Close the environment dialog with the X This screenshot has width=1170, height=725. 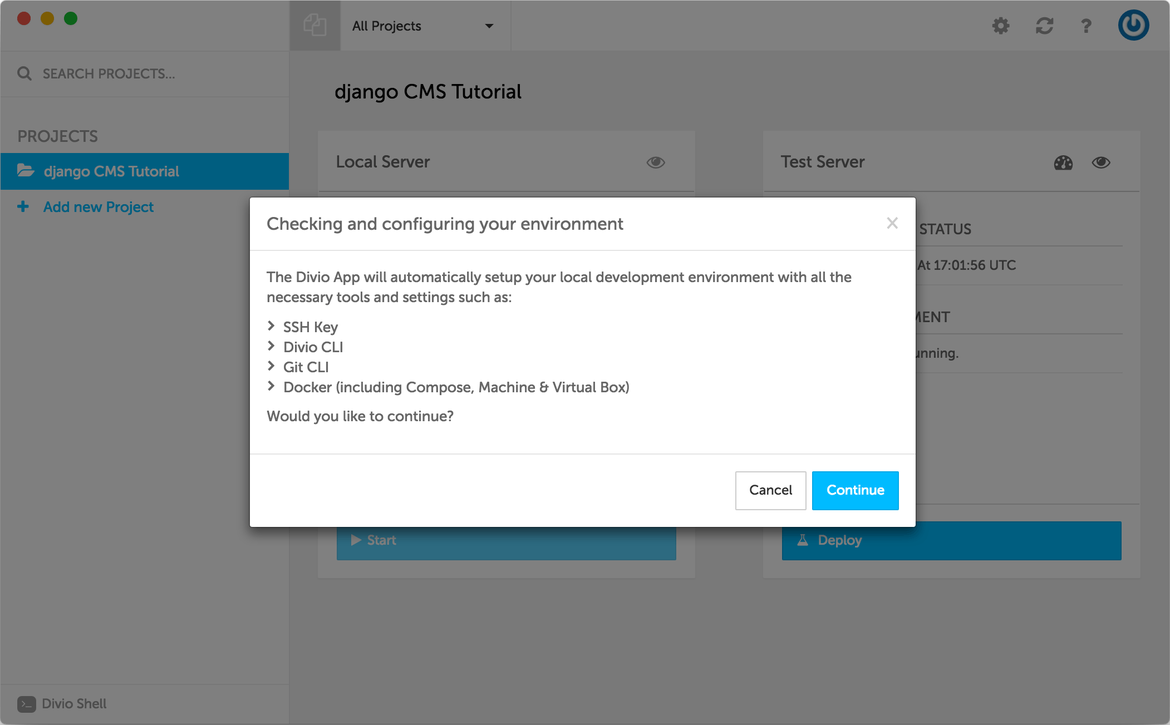click(892, 223)
